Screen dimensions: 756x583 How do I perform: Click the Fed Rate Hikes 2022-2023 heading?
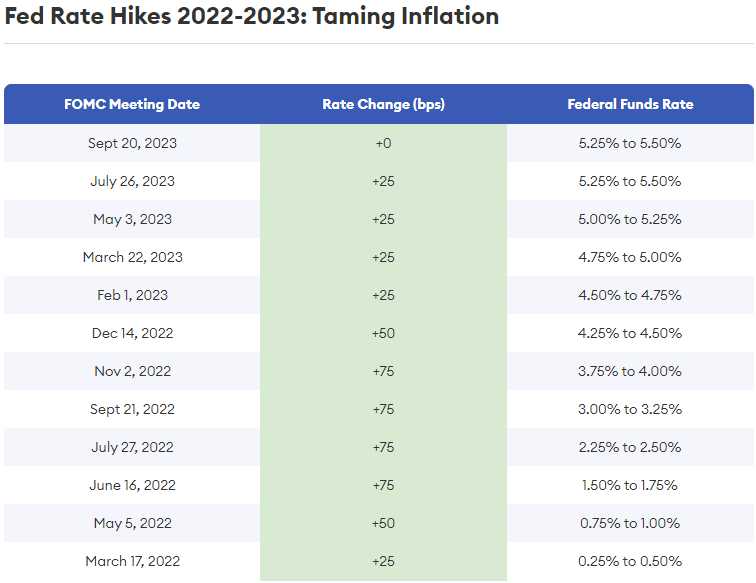pyautogui.click(x=252, y=17)
